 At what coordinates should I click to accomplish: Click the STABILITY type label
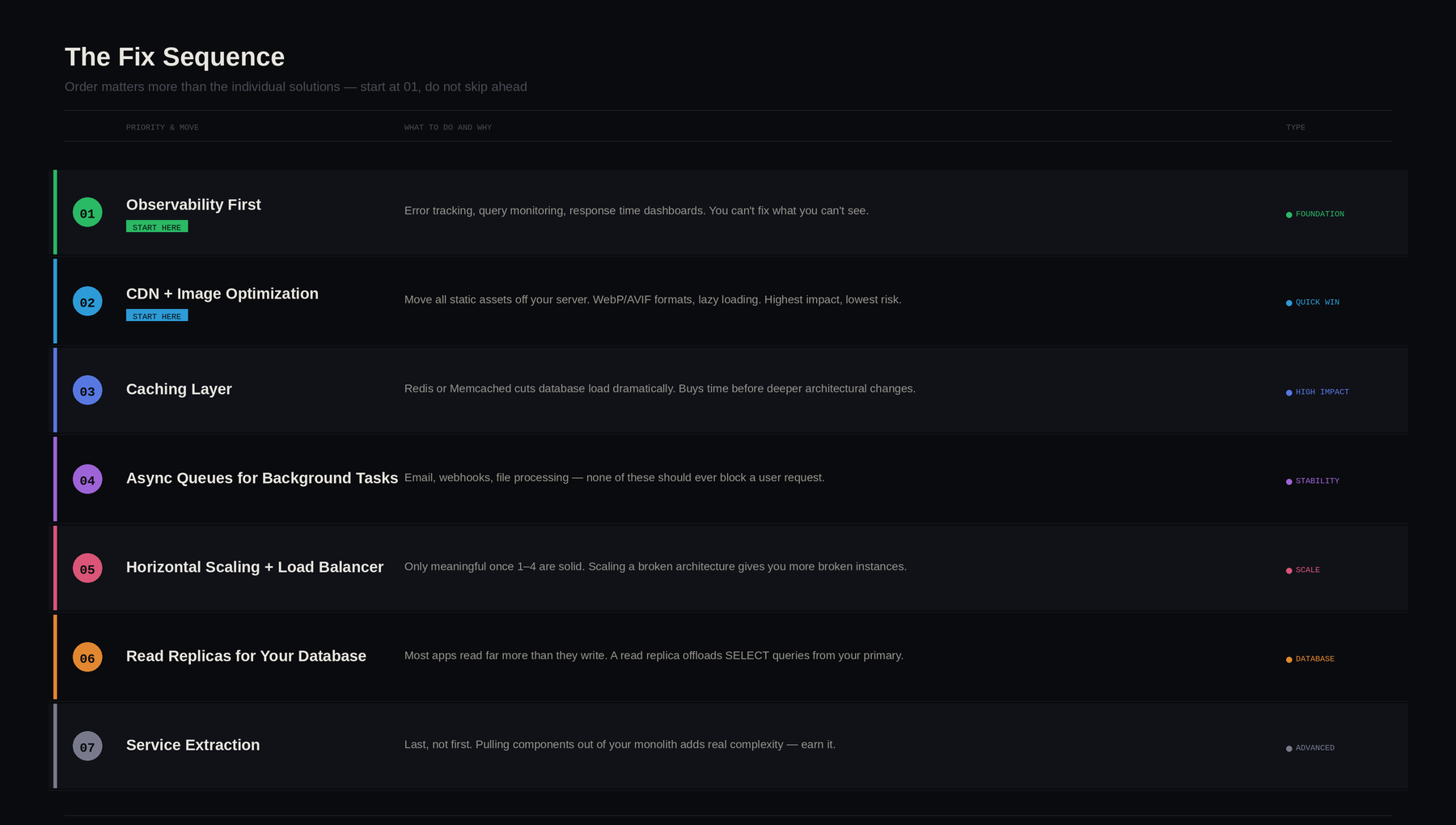point(1317,481)
